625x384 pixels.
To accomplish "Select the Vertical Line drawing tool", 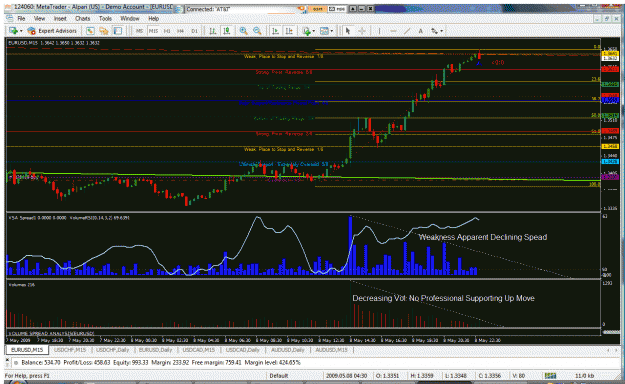I will [379, 31].
